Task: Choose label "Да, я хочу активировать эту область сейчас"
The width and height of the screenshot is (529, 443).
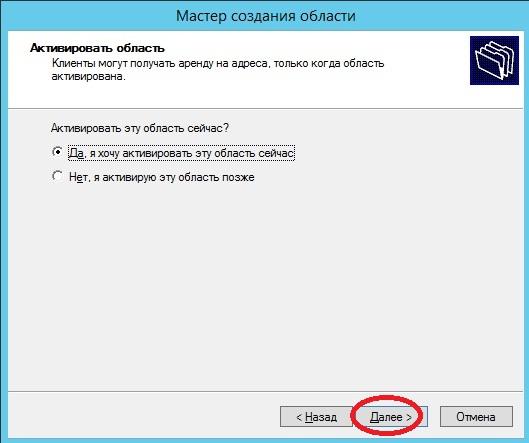Action: point(182,153)
